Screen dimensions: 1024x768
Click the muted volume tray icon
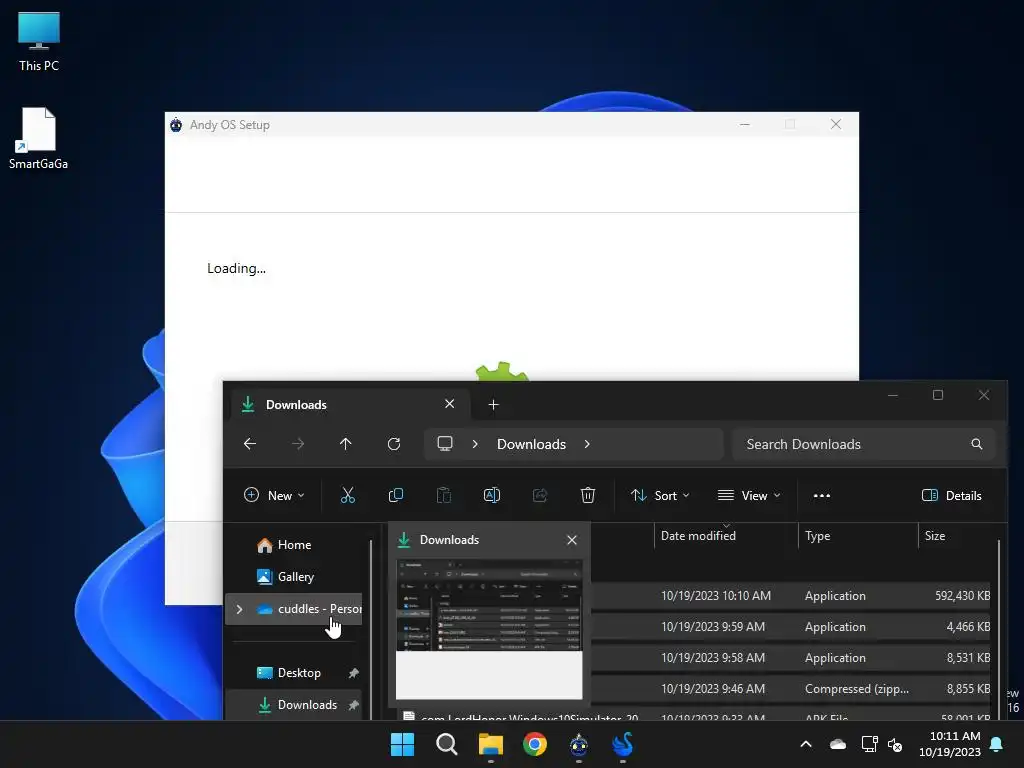895,744
